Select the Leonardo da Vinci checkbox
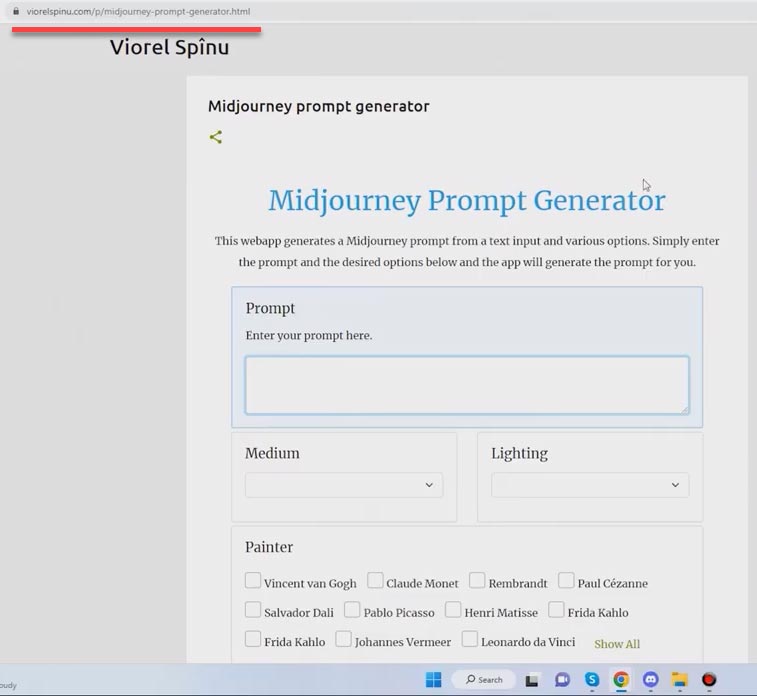Screen dimensions: 757x696 click(x=470, y=639)
